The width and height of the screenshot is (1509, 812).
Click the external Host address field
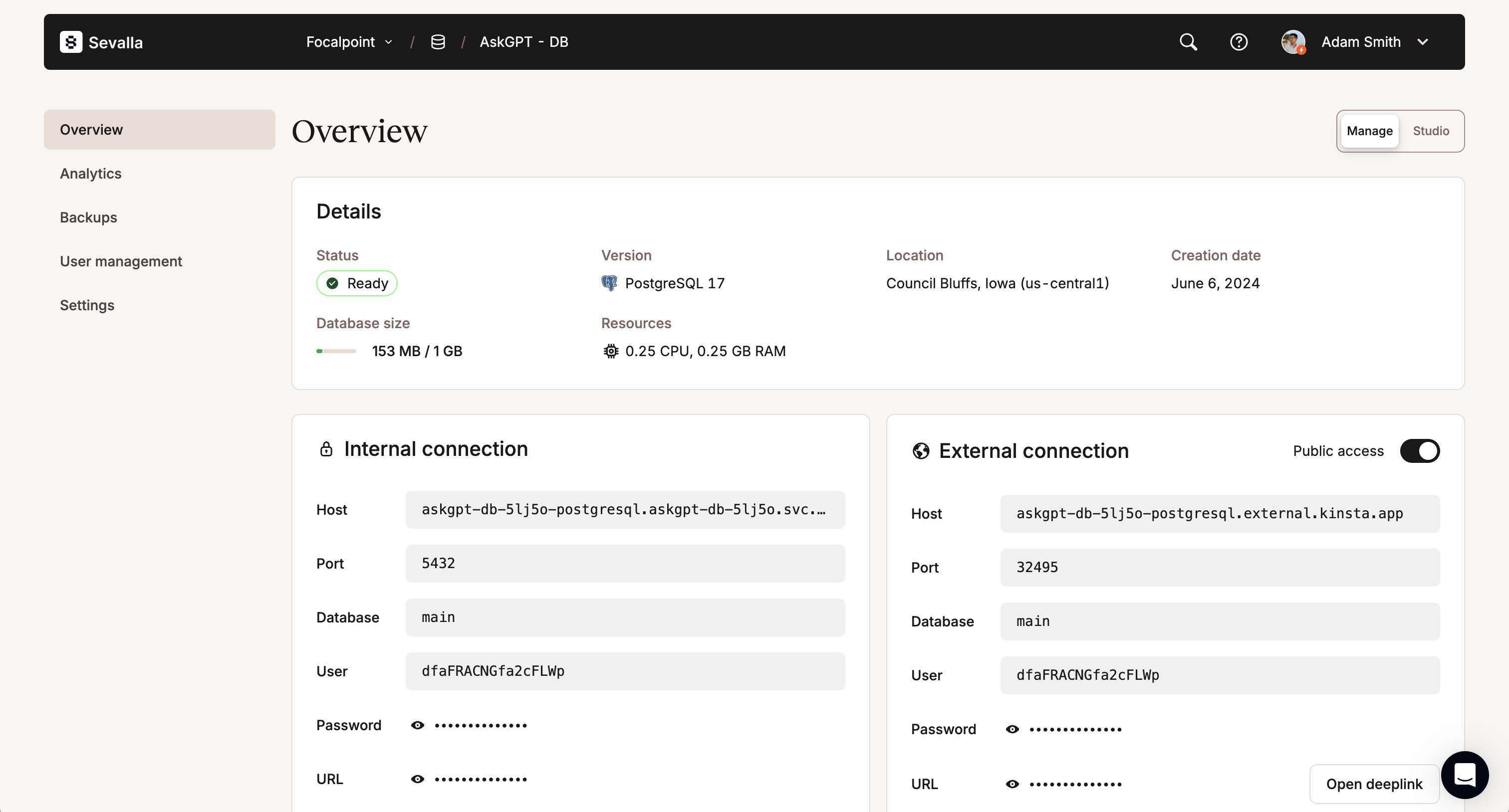click(1219, 513)
